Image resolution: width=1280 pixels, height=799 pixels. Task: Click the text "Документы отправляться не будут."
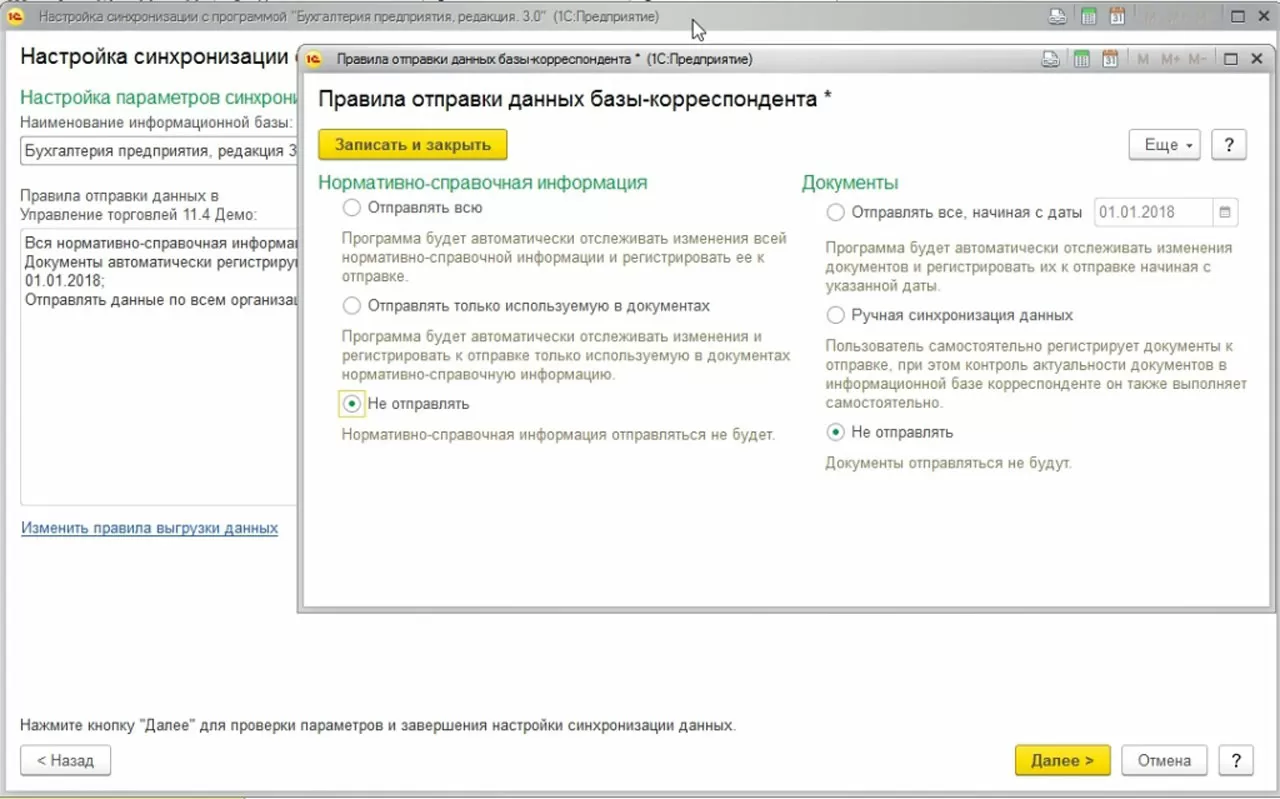click(x=948, y=463)
